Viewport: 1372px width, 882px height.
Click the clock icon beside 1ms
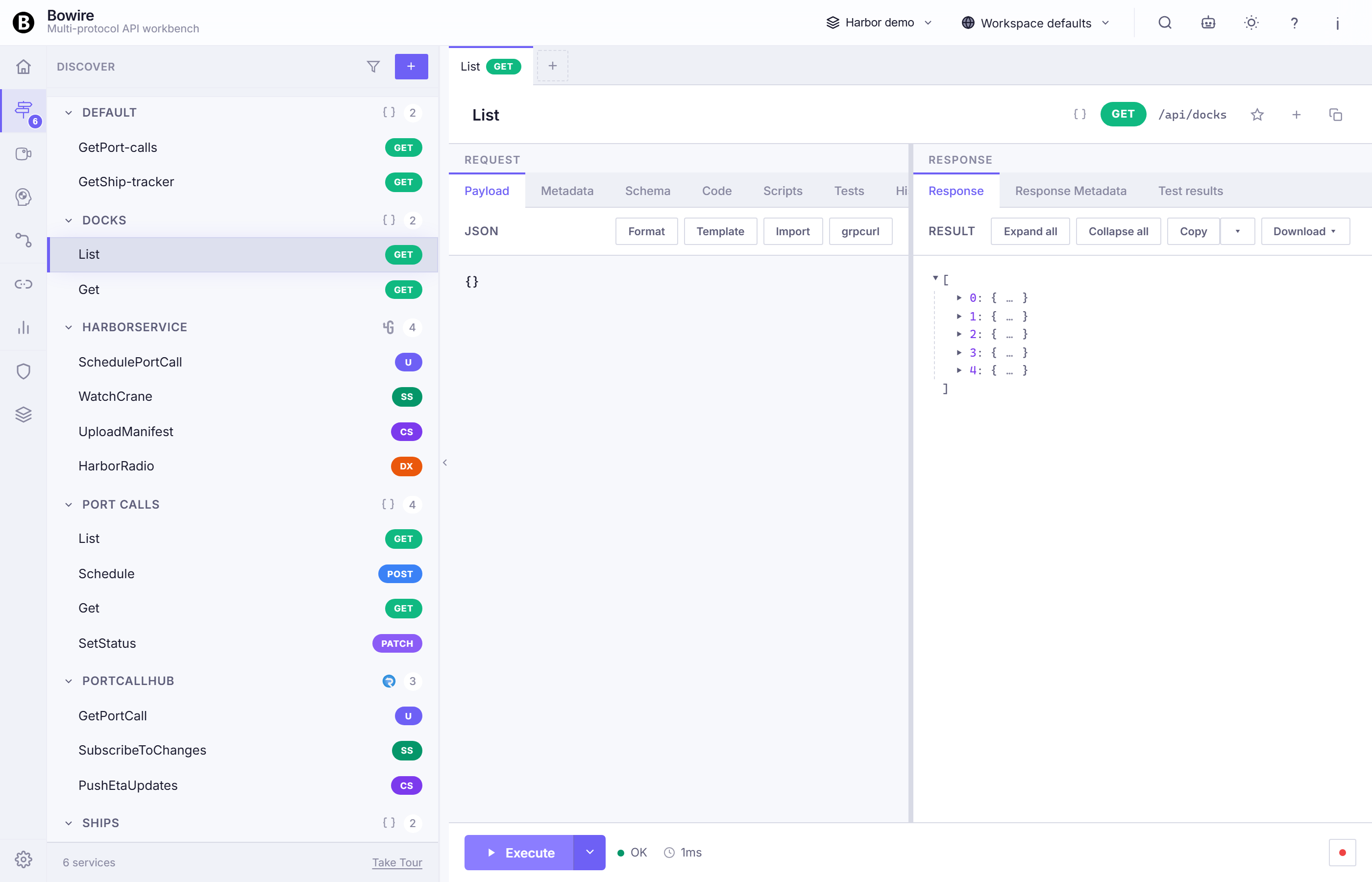point(669,853)
